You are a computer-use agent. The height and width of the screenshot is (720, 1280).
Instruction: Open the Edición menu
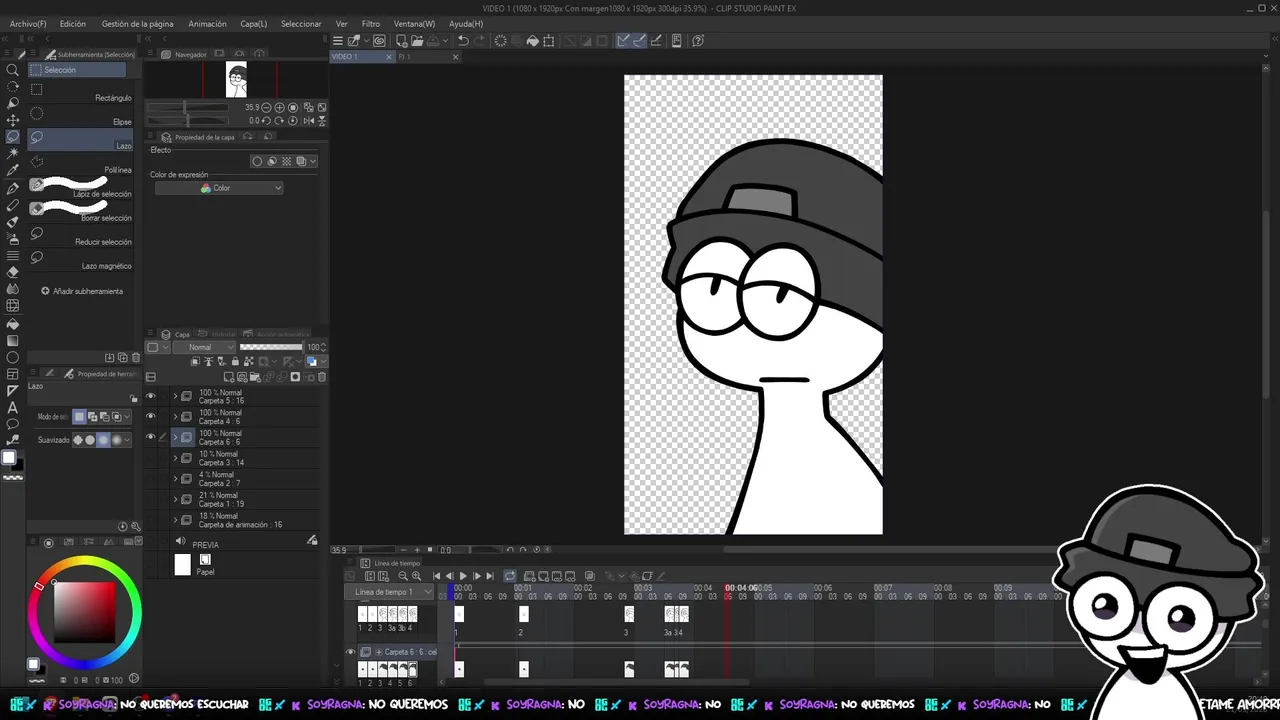[x=73, y=23]
